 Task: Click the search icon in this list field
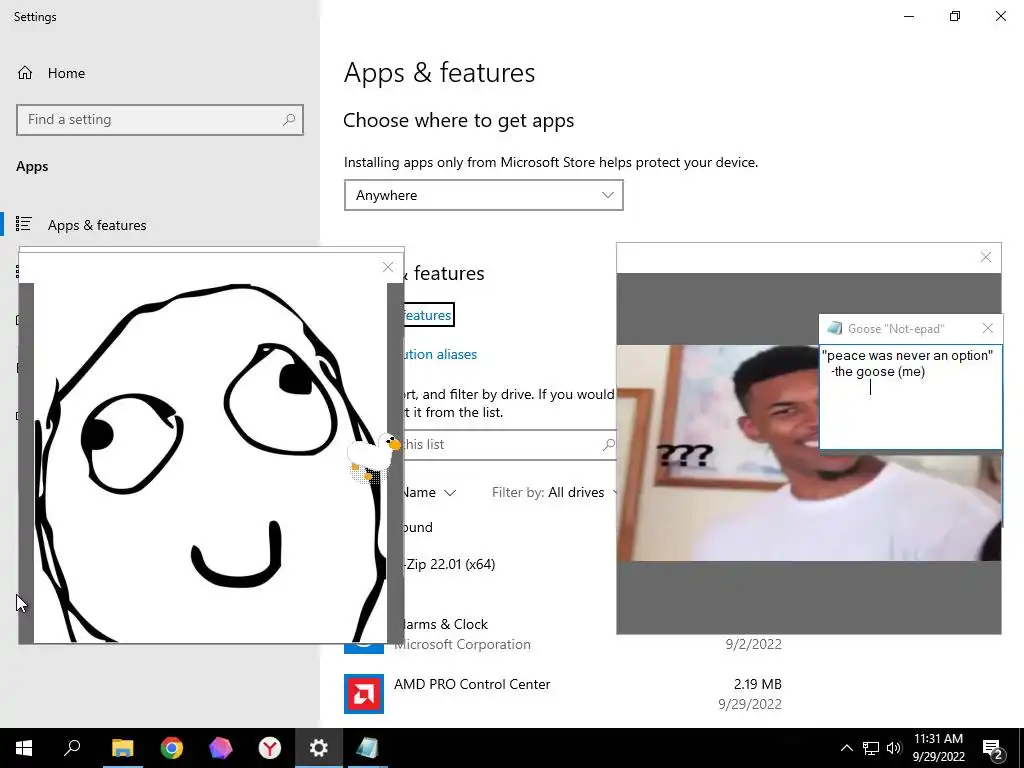[609, 444]
